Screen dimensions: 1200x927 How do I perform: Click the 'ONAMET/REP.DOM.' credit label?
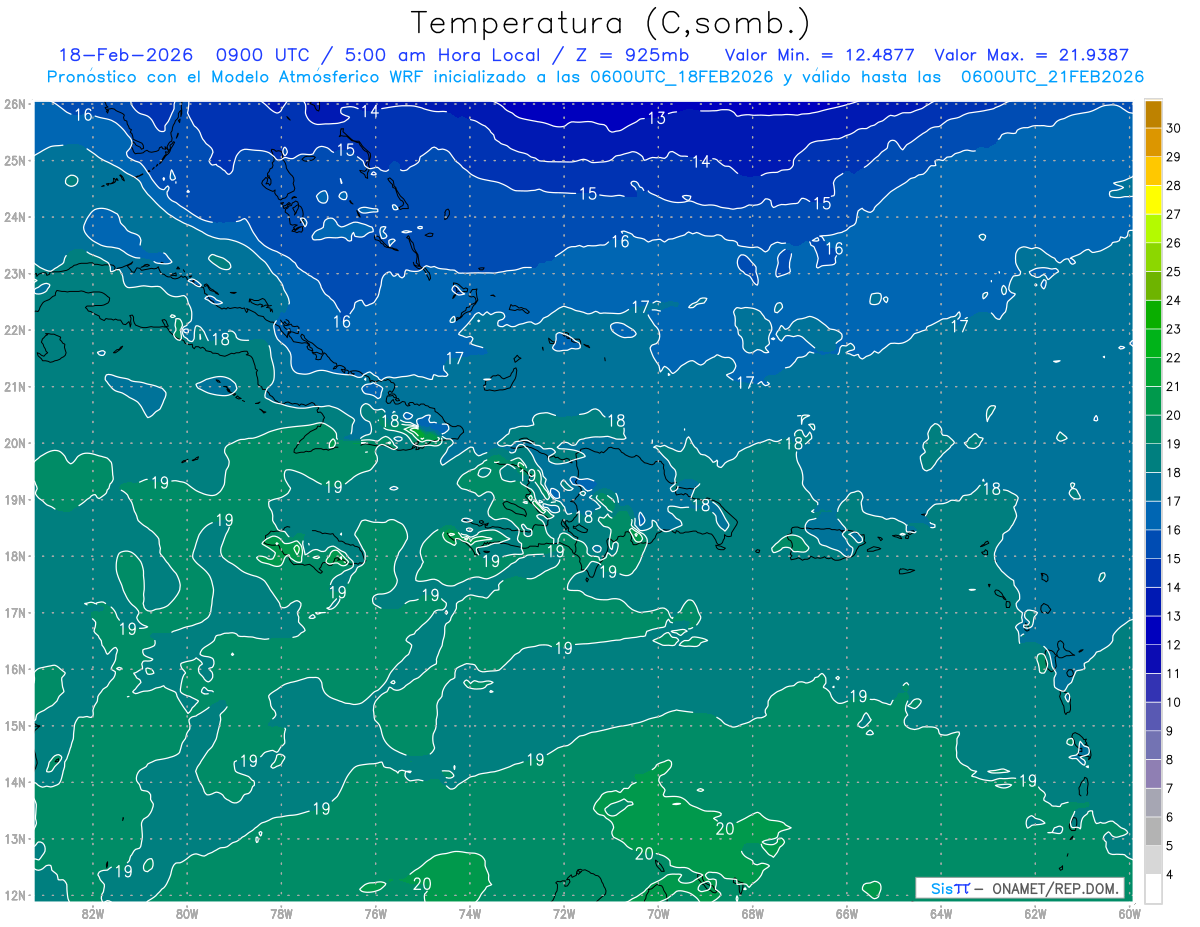pyautogui.click(x=1056, y=888)
